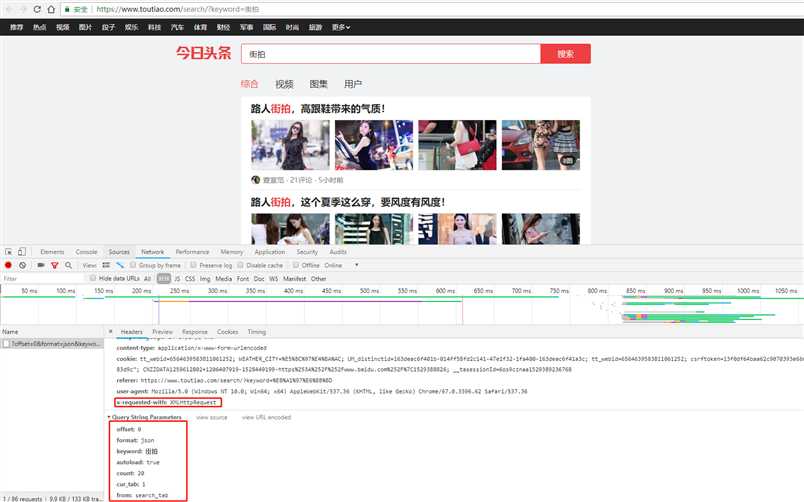Enable Group by frame checkbox
This screenshot has width=804, height=502.
click(133, 265)
